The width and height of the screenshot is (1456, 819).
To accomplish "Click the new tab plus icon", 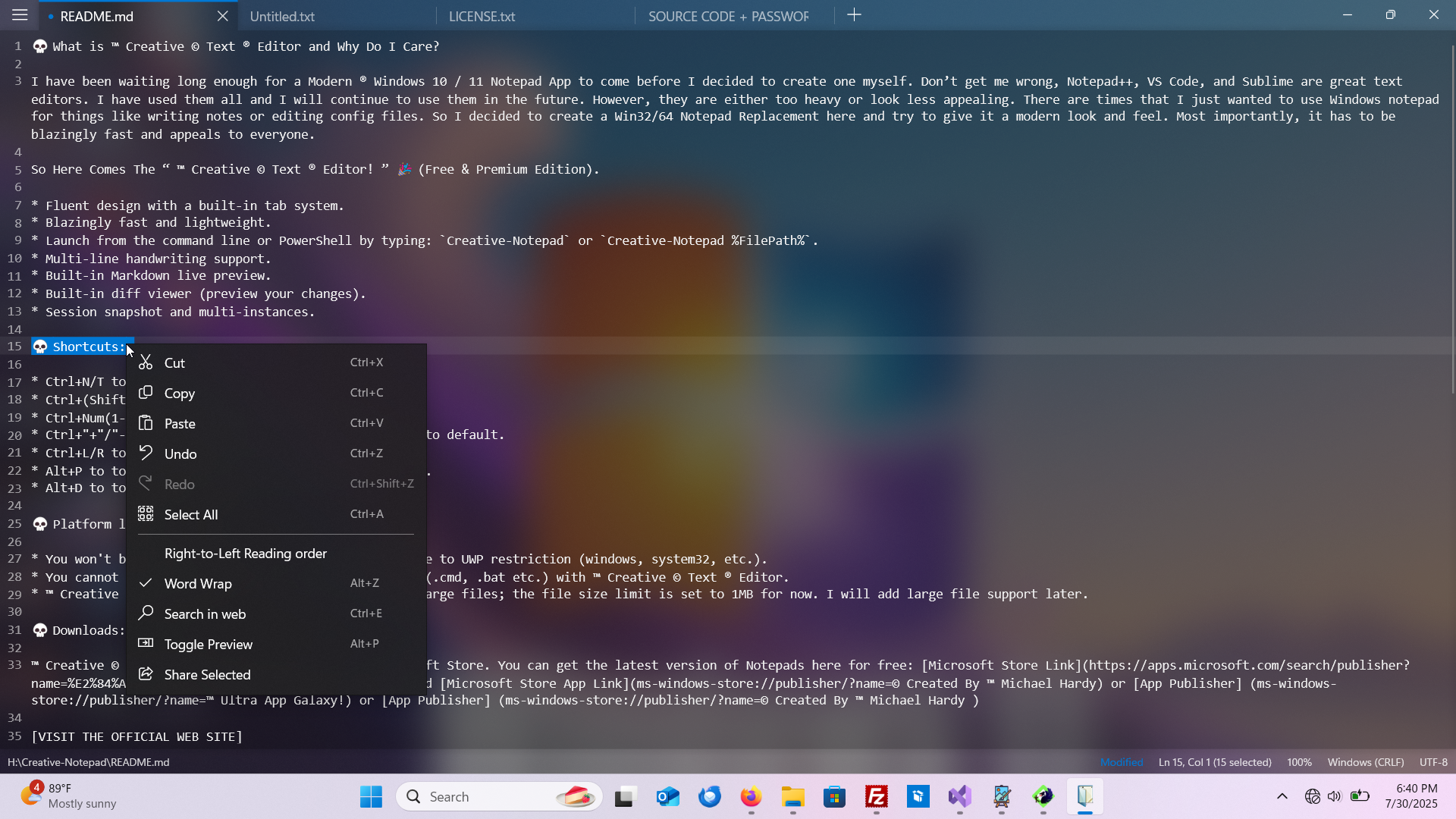I will pos(854,15).
